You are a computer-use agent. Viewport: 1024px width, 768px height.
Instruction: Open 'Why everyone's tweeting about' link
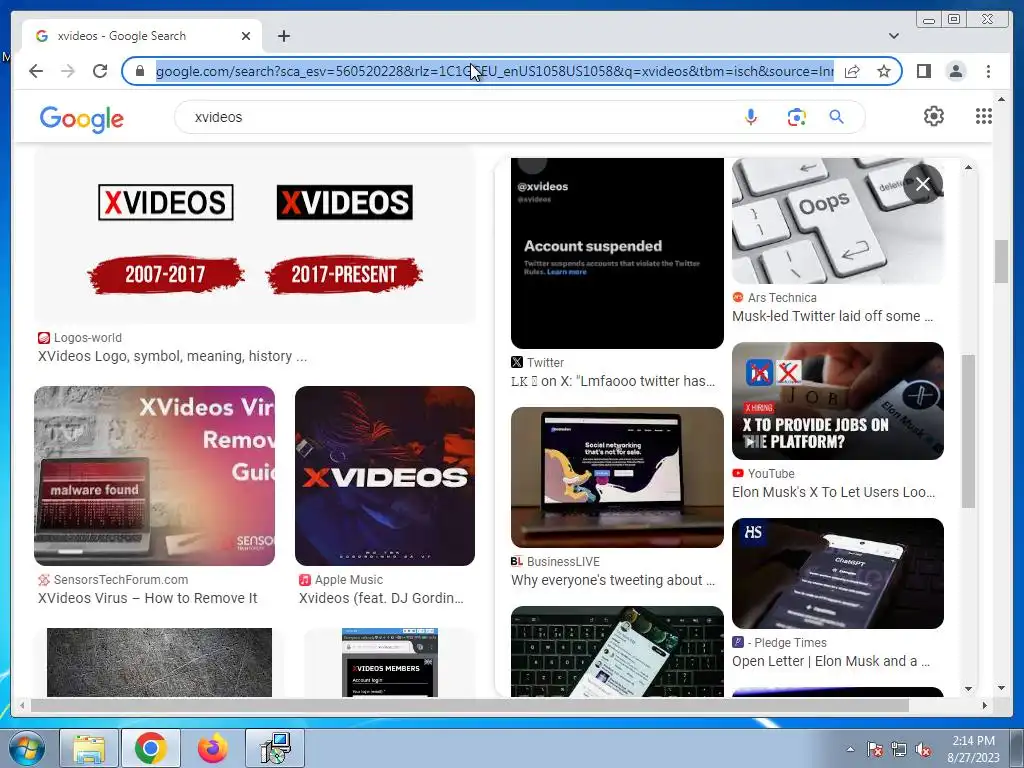pyautogui.click(x=613, y=580)
